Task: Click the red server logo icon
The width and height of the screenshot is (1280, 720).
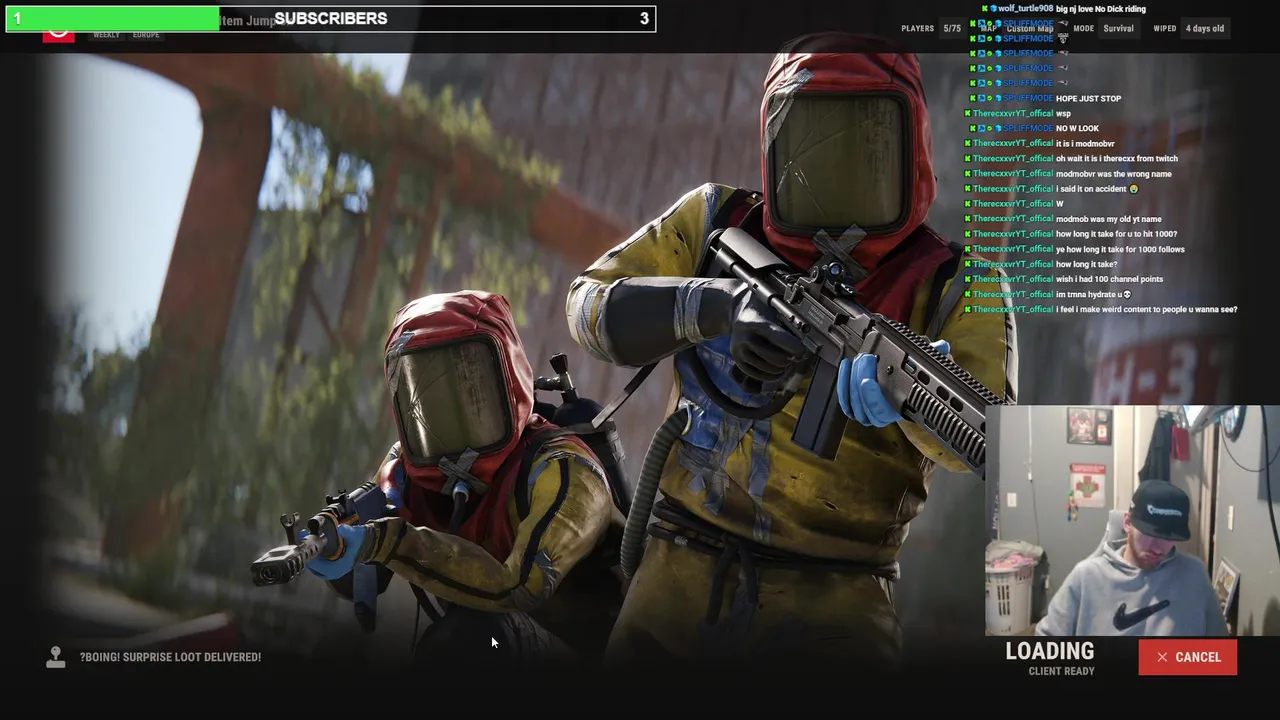Action: pos(59,35)
